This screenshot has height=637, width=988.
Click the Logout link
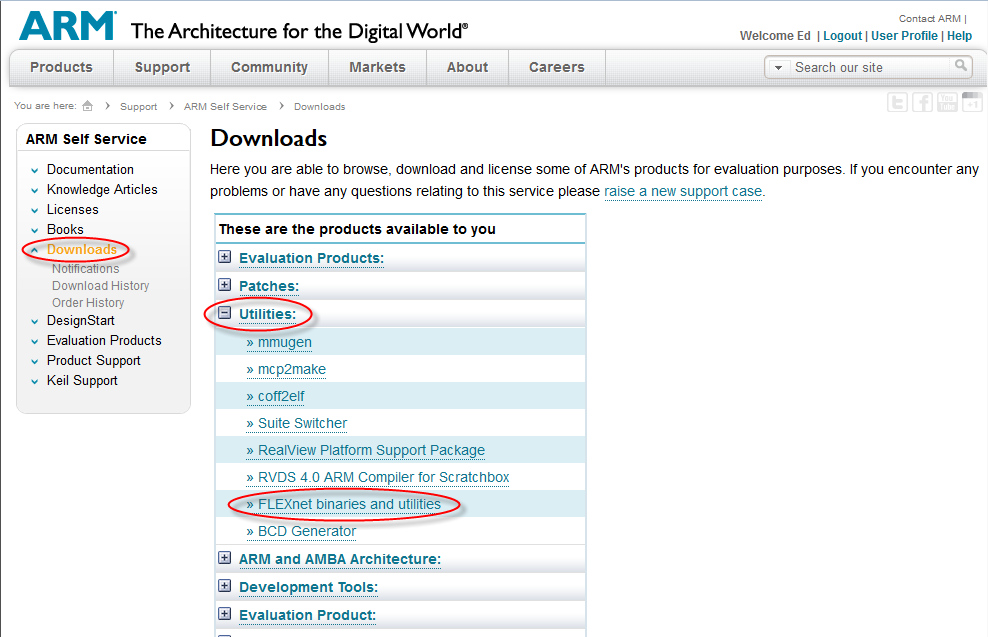click(x=842, y=36)
